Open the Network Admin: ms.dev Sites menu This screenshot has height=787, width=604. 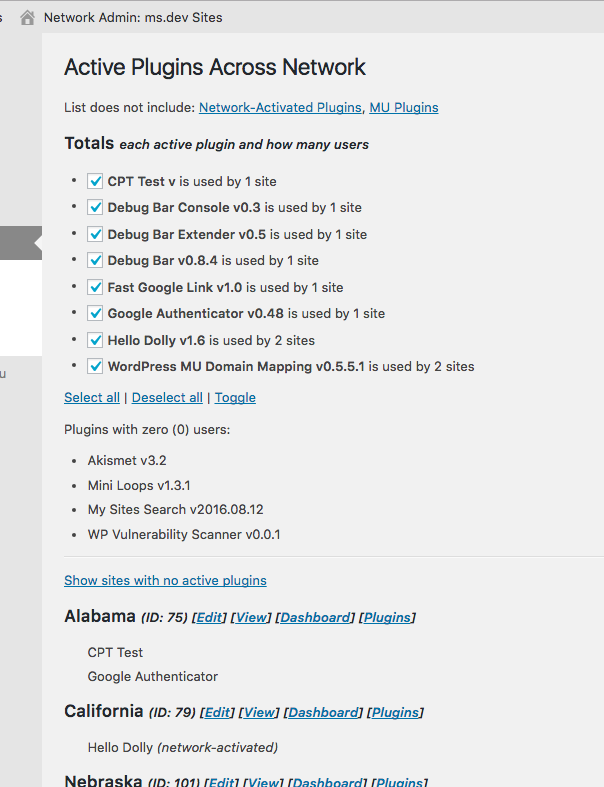click(133, 18)
